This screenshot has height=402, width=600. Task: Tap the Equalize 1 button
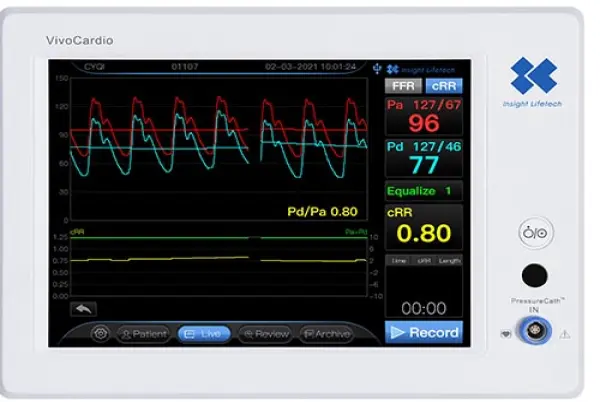(x=424, y=191)
